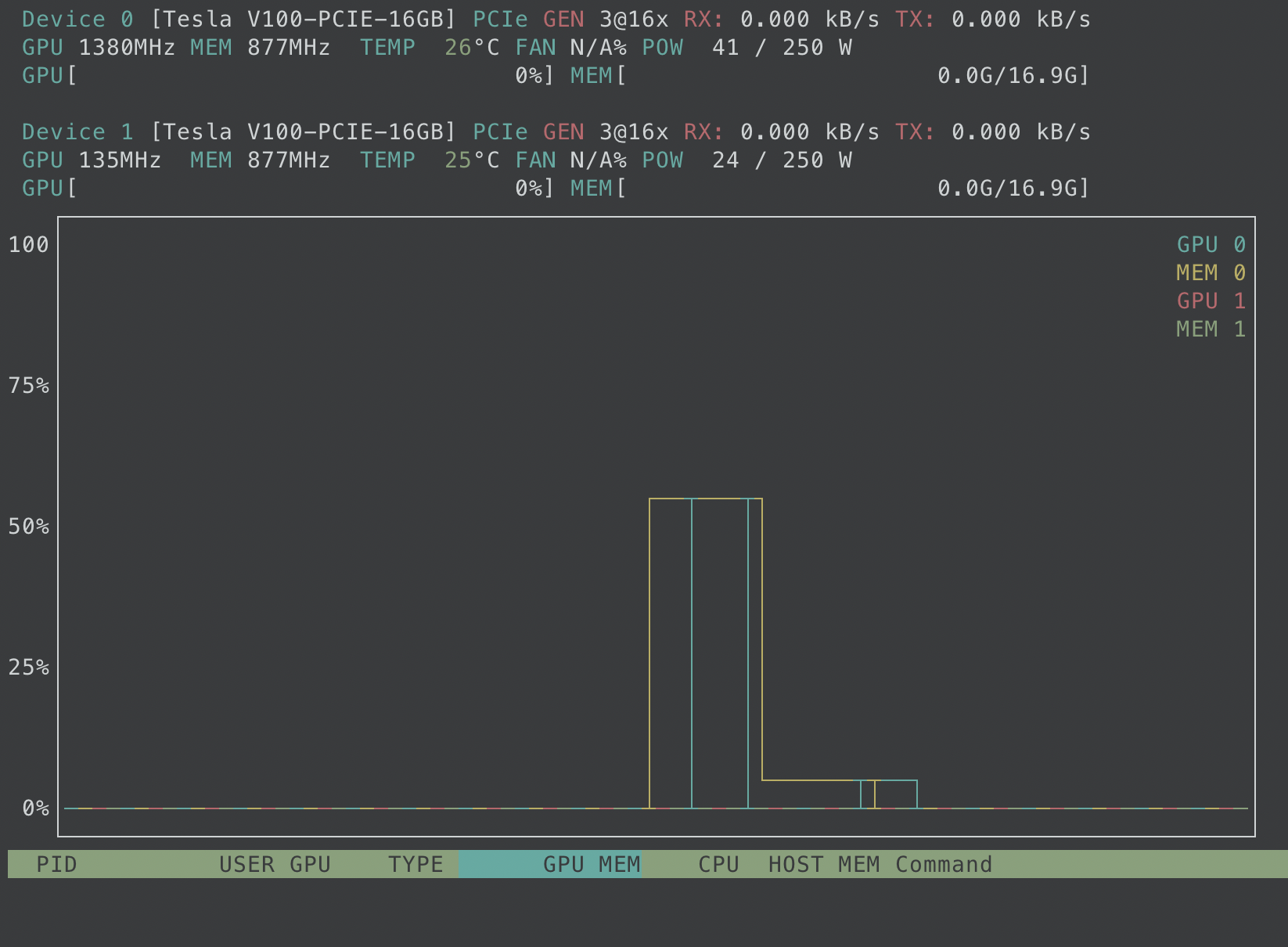The image size is (1288, 947).
Task: Select the GPU 1 legend entry
Action: tap(1212, 301)
